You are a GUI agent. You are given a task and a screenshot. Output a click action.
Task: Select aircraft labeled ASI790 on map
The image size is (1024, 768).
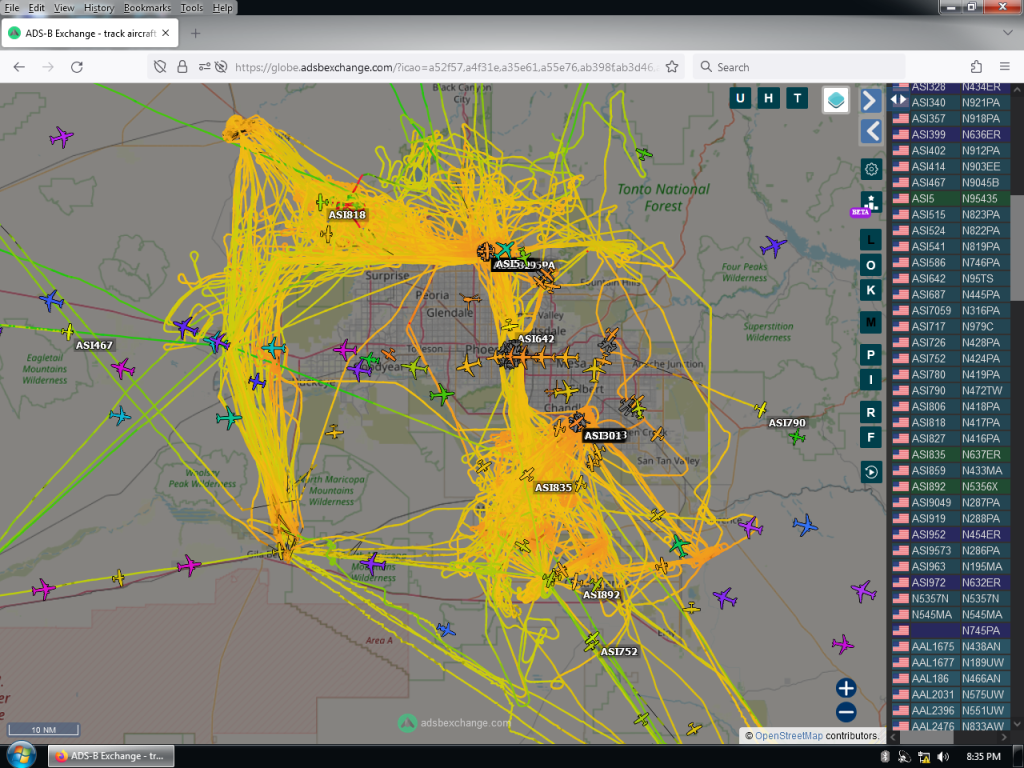tap(760, 409)
